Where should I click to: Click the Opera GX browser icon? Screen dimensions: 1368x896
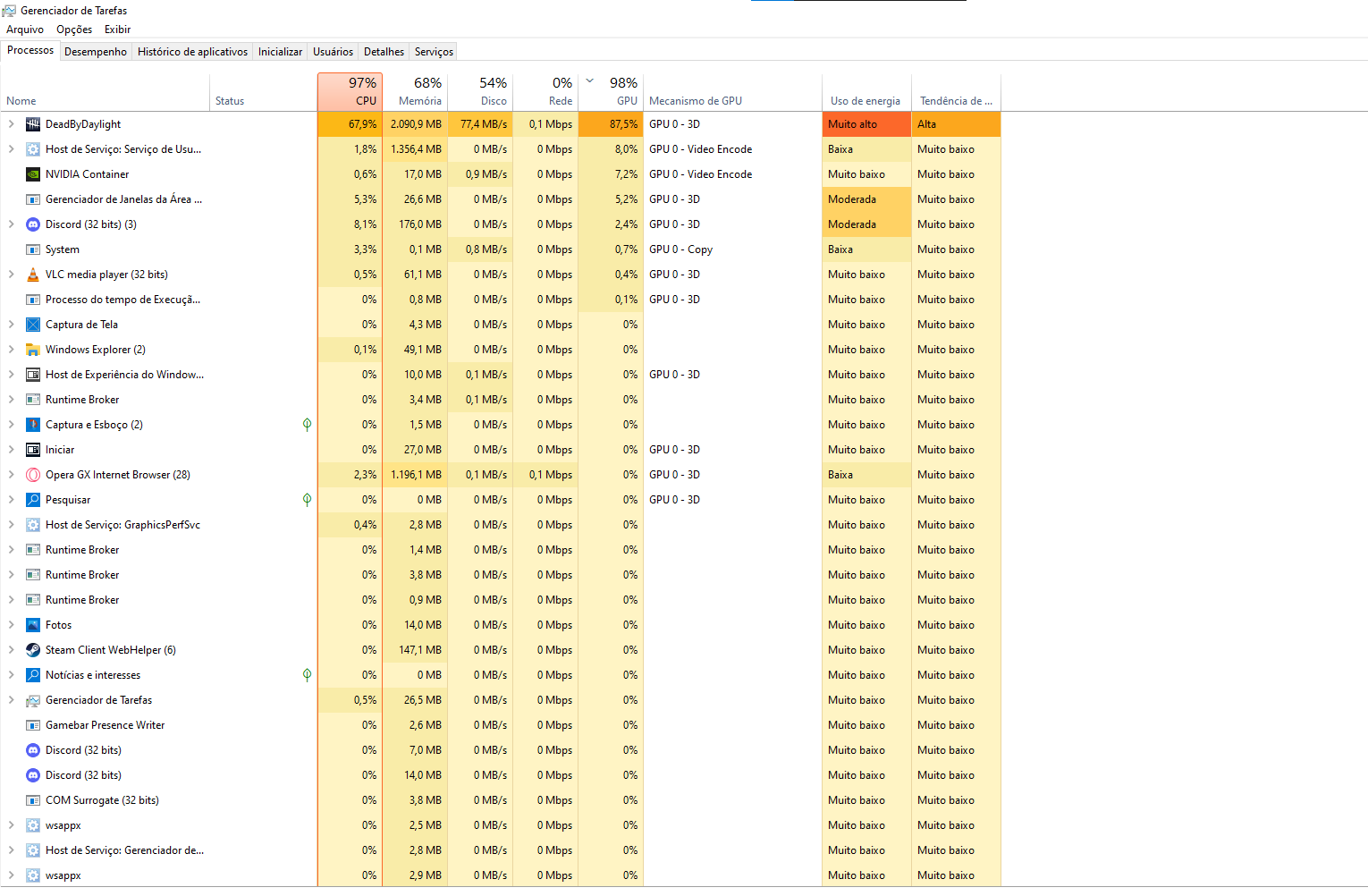click(x=33, y=475)
